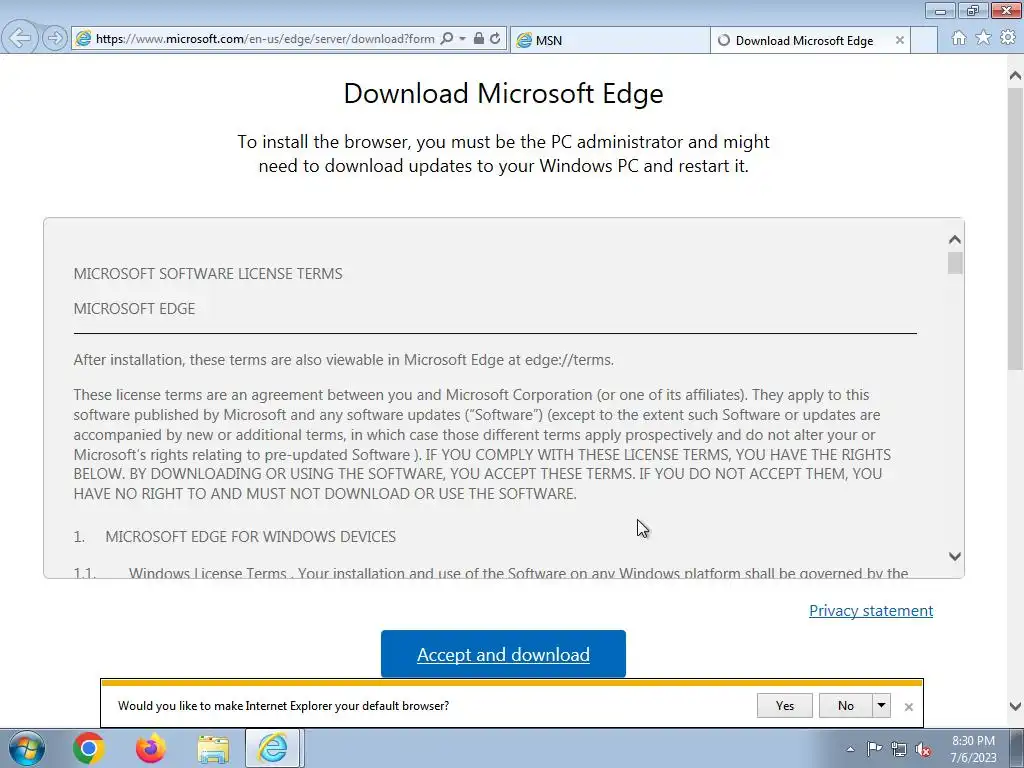Image resolution: width=1024 pixels, height=768 pixels.
Task: Click the Accept and download button
Action: [x=503, y=654]
